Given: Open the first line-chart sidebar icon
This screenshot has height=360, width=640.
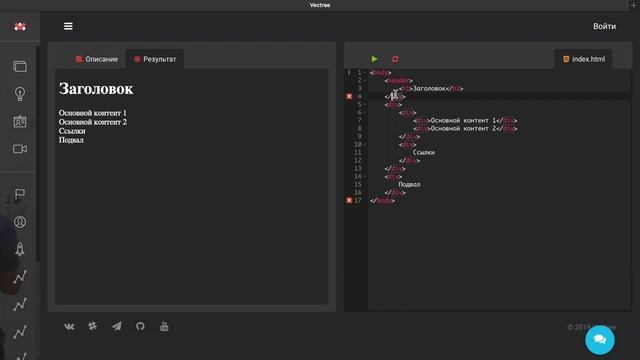Looking at the screenshot, I should click(x=20, y=277).
